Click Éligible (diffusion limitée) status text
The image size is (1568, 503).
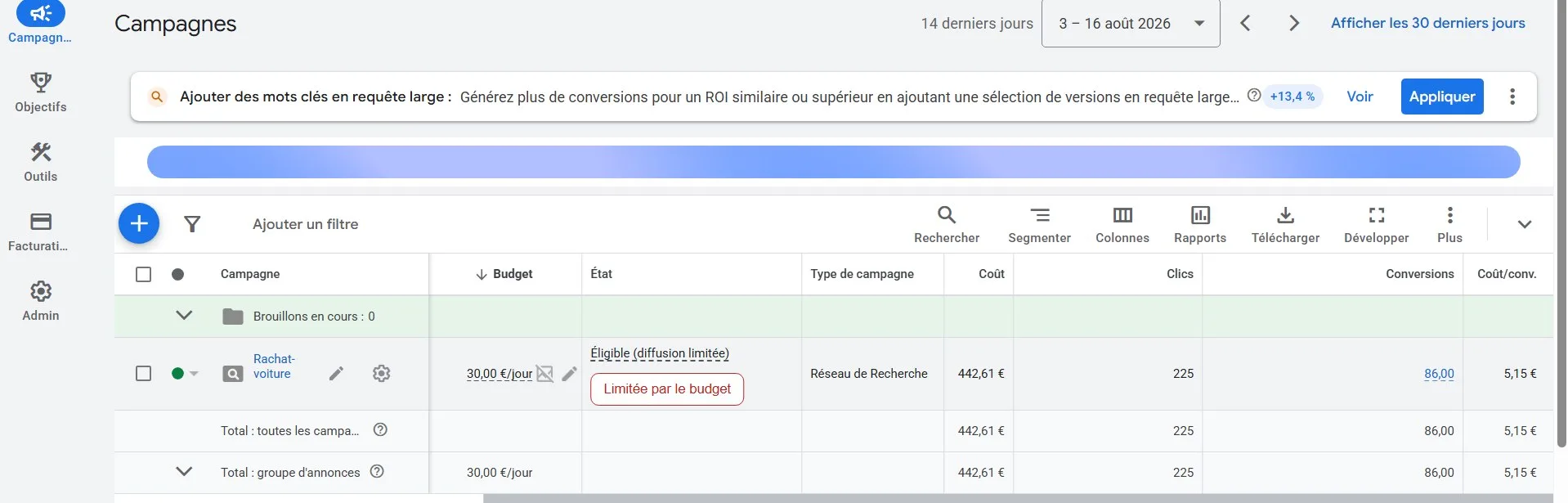pos(660,353)
